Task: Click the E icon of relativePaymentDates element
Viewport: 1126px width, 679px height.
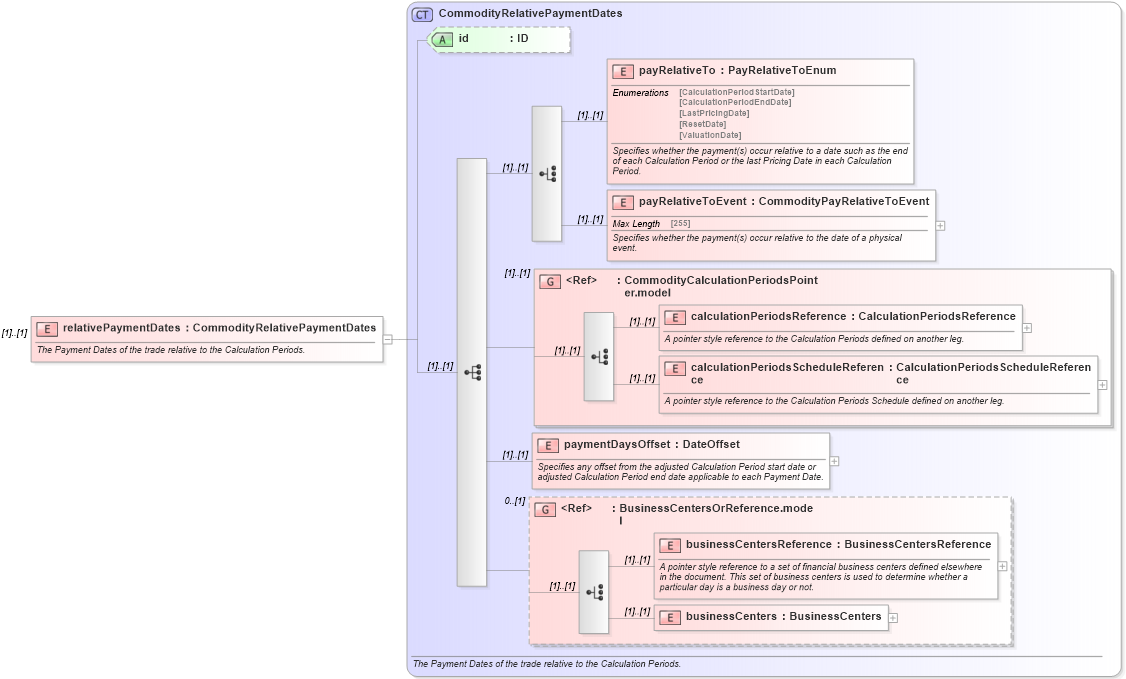Action: 47,329
